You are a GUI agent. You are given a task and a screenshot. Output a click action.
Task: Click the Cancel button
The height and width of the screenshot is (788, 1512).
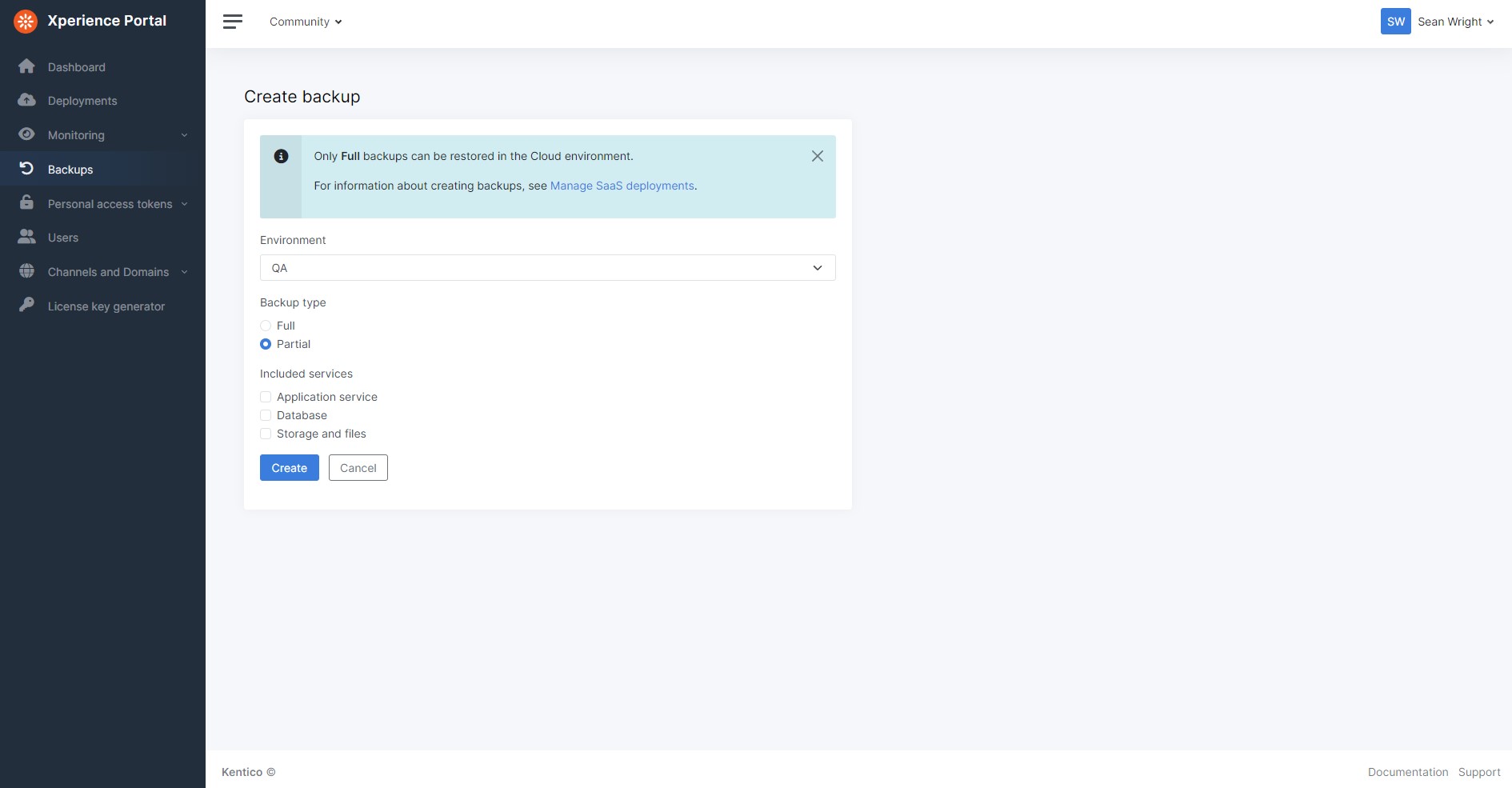pos(358,468)
